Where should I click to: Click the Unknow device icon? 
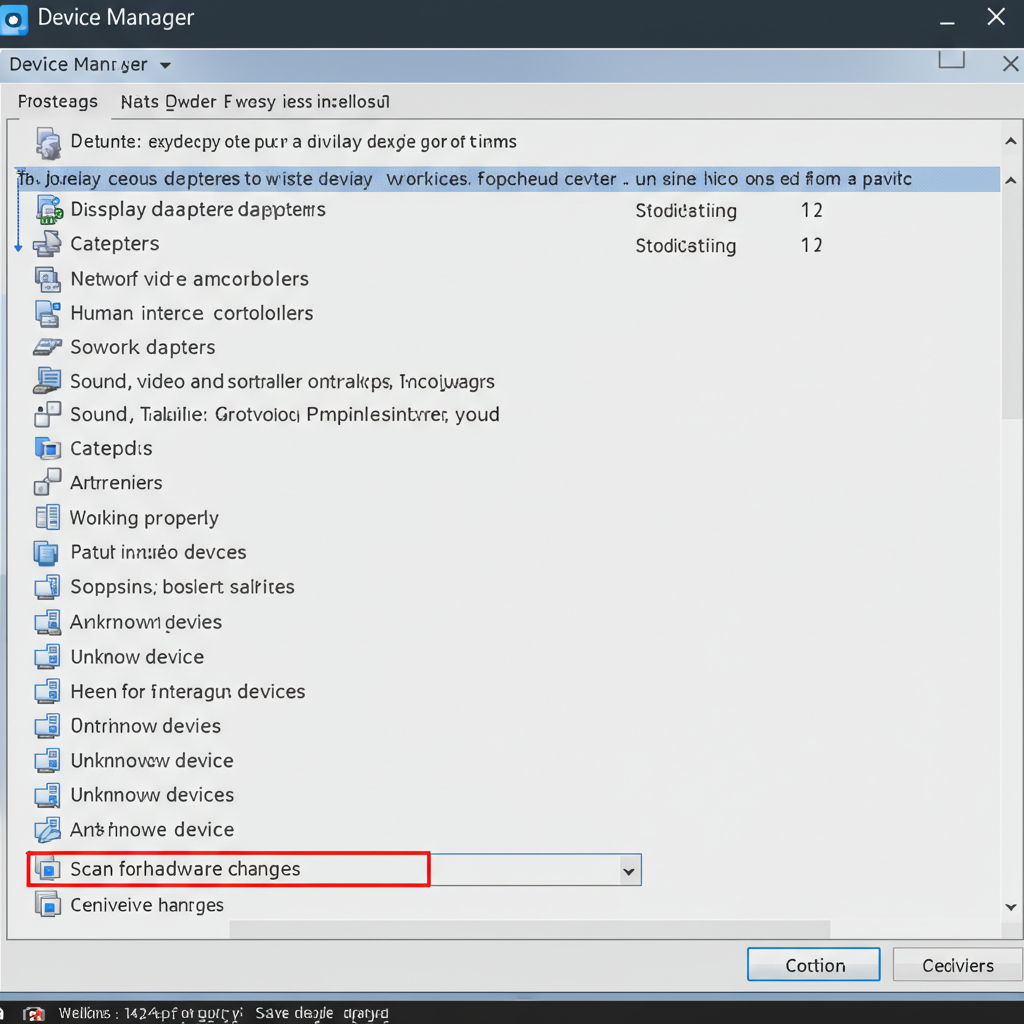pos(47,657)
